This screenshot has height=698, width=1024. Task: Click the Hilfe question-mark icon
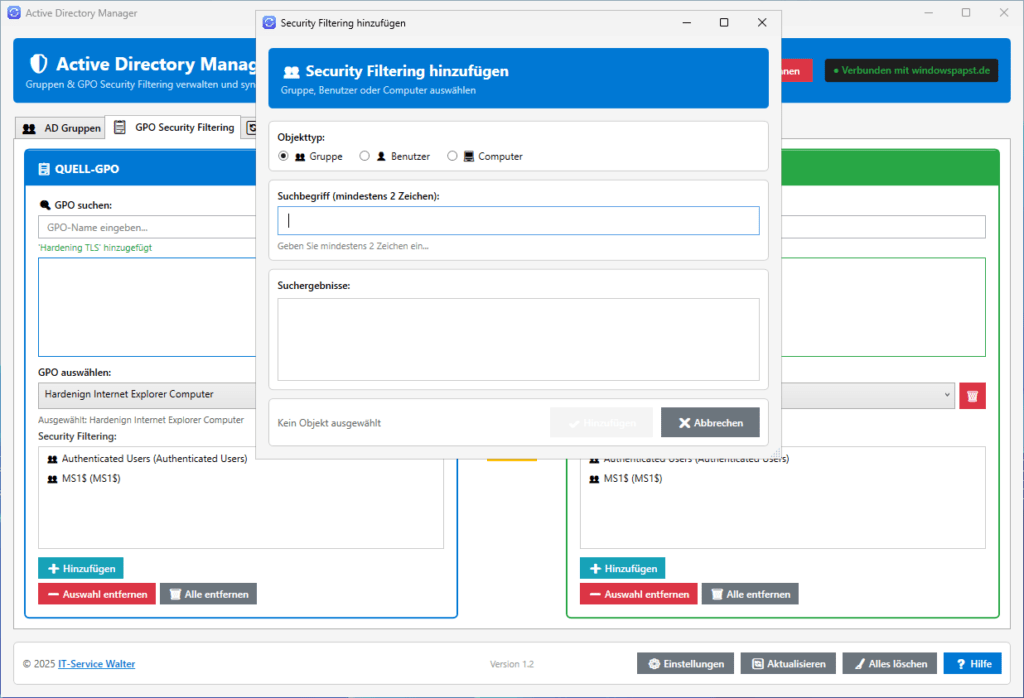pos(961,663)
